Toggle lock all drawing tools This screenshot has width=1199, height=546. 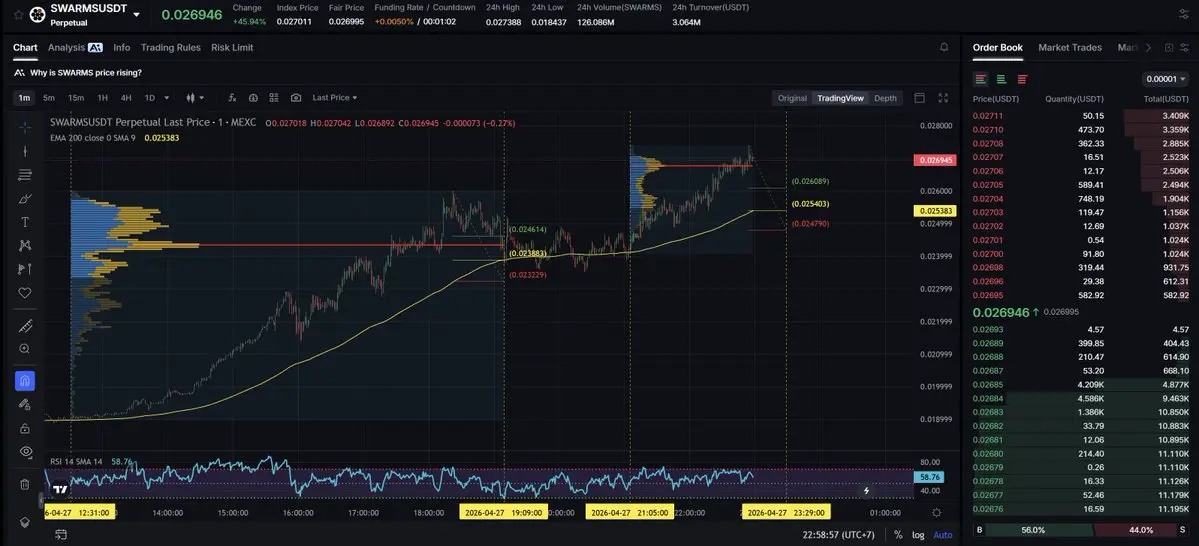[x=24, y=428]
